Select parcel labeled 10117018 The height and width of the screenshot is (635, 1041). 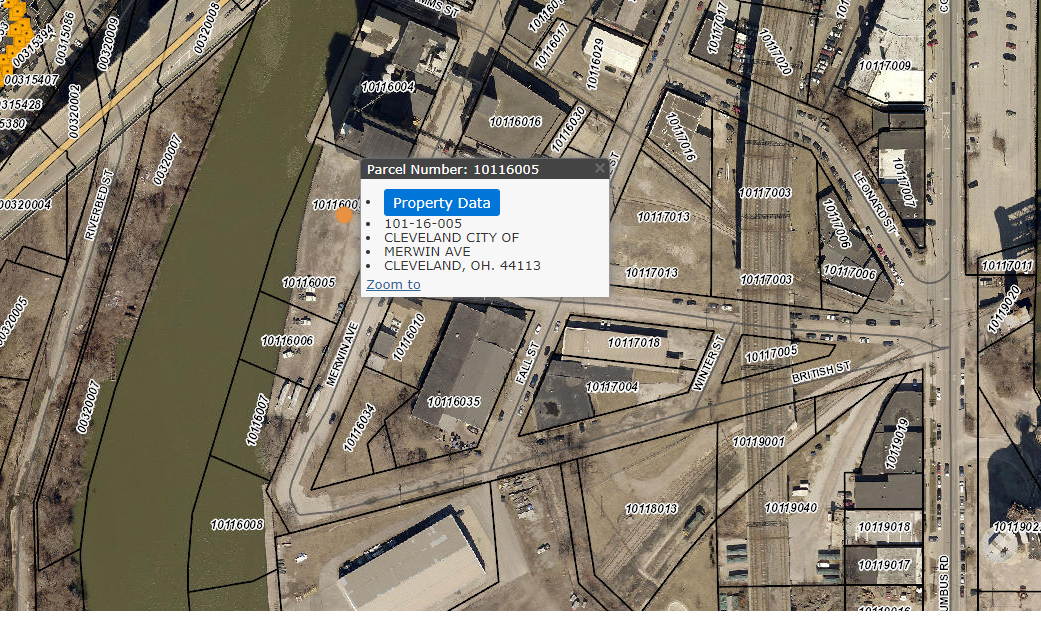(x=634, y=342)
